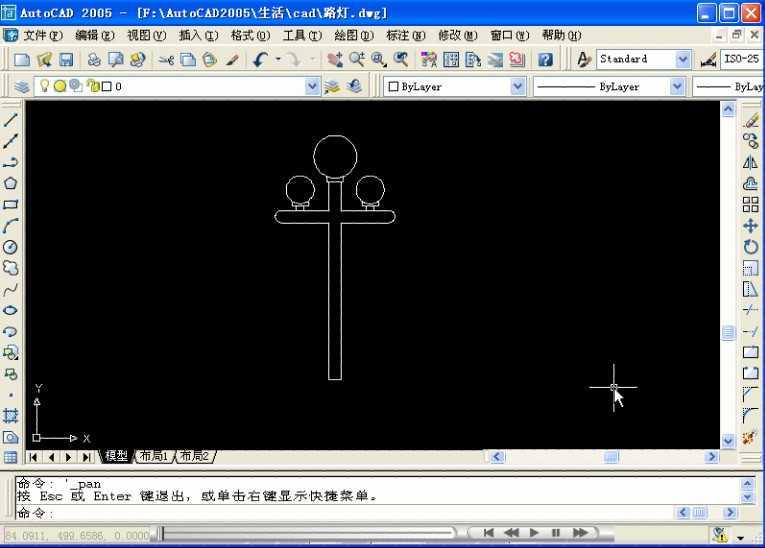This screenshot has width=765, height=548.
Task: Toggle layer 0 on/off lightbulb
Action: click(44, 86)
